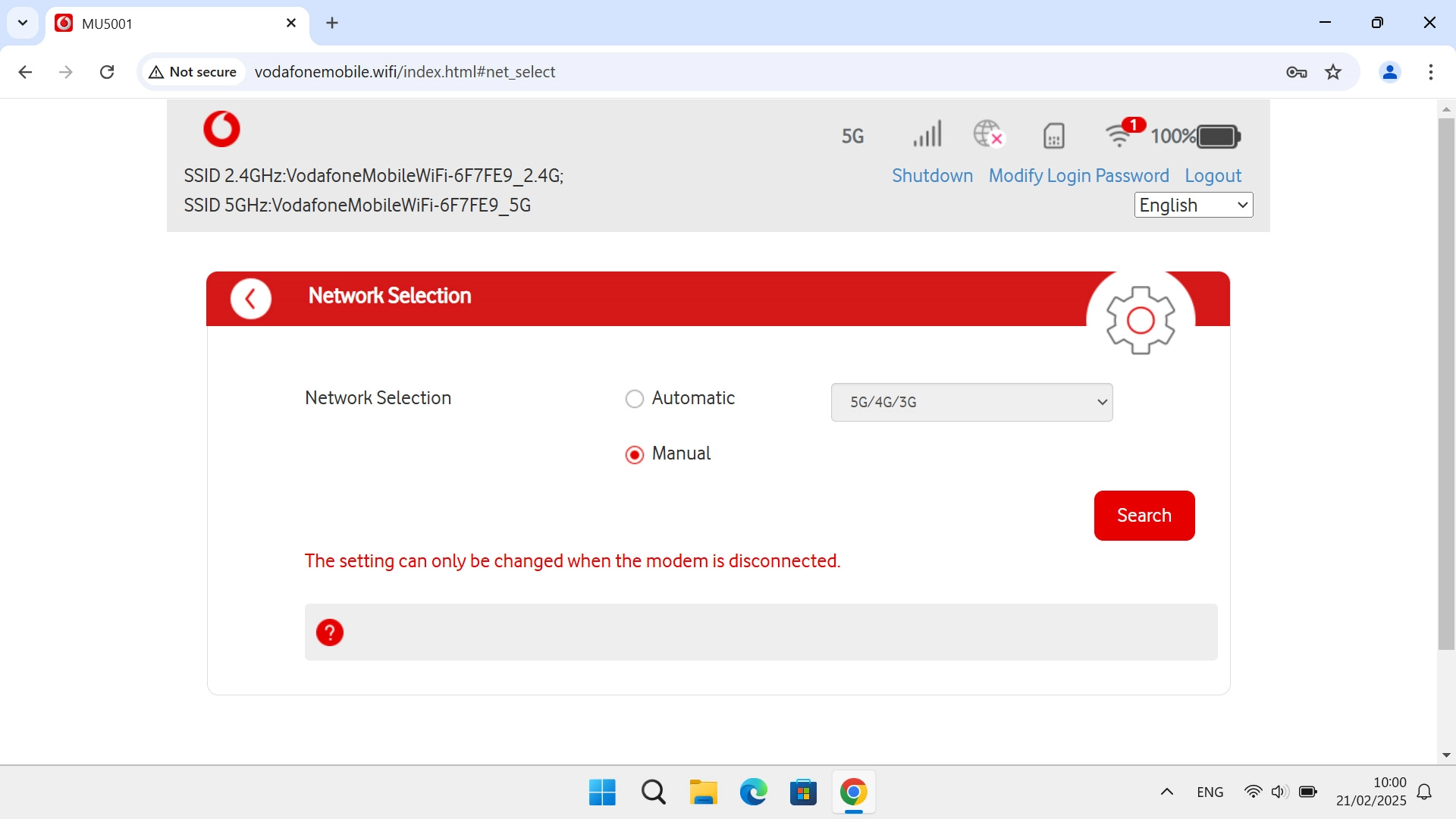This screenshot has width=1456, height=819.
Task: Open Microsoft Edge from the taskbar
Action: [x=753, y=792]
